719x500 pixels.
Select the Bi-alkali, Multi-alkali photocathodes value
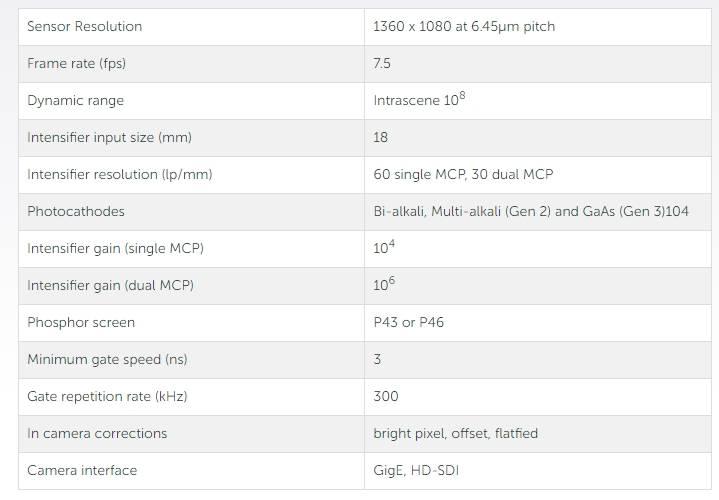pyautogui.click(x=531, y=211)
